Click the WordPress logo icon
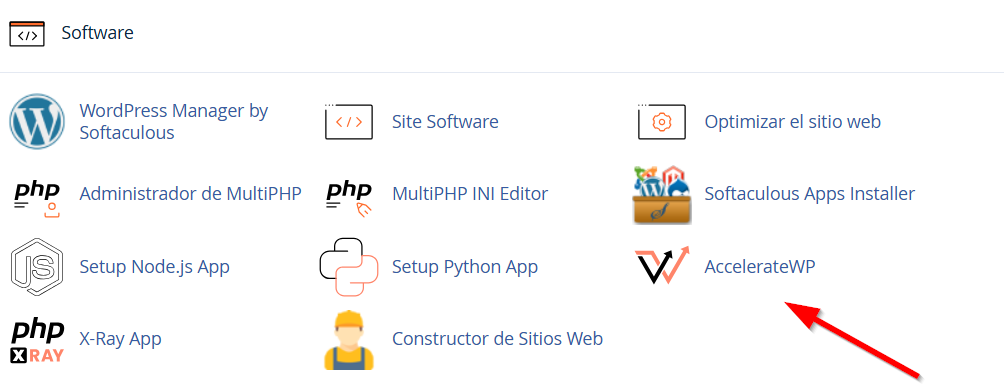The width and height of the screenshot is (1004, 386). click(36, 122)
